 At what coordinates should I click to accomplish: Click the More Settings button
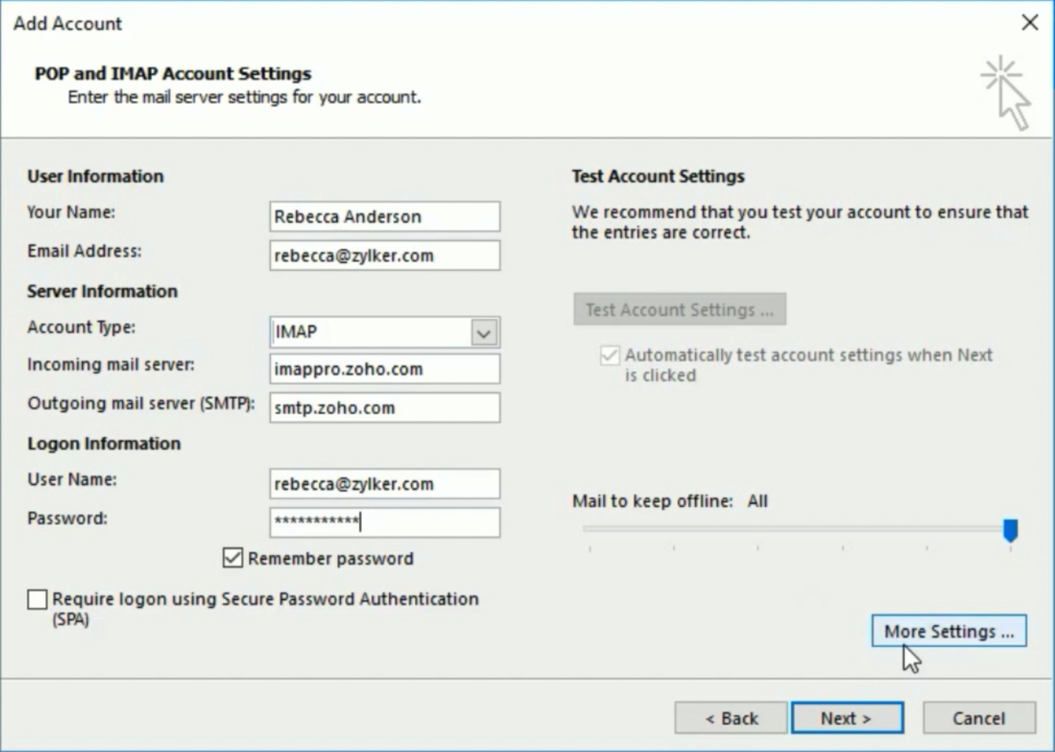pos(948,630)
